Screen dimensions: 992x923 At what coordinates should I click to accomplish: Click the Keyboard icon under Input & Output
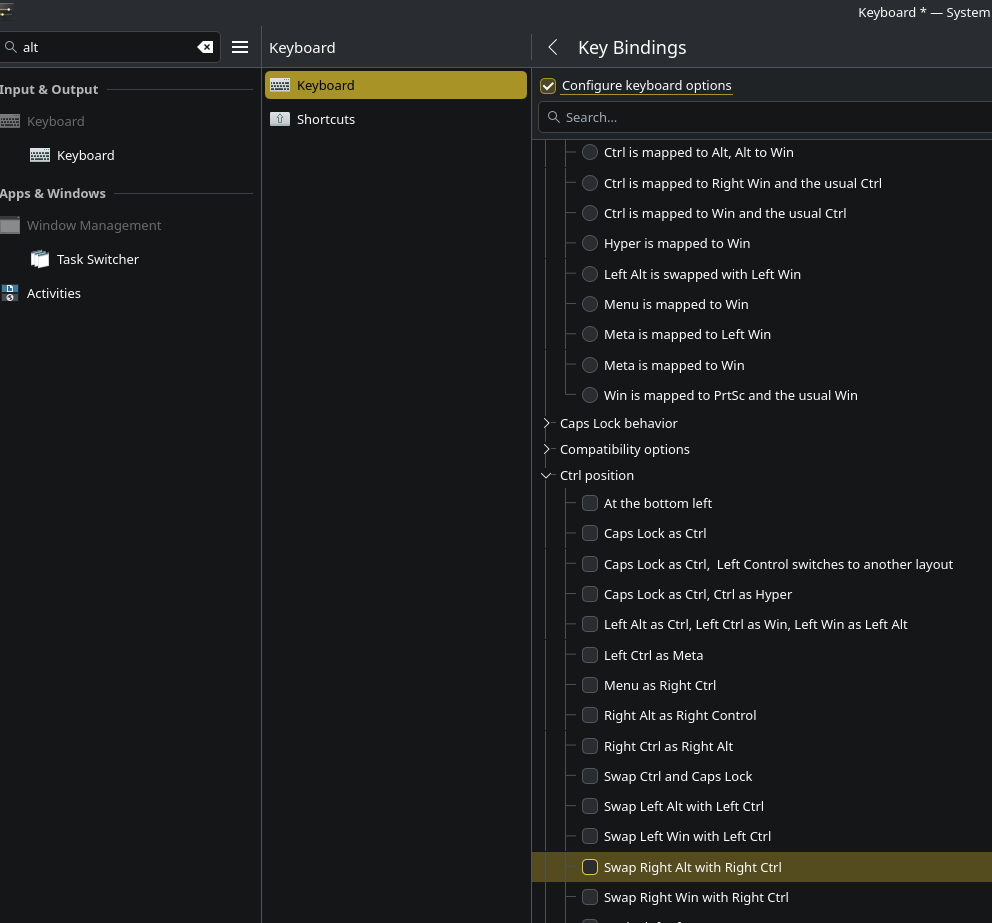(x=40, y=155)
